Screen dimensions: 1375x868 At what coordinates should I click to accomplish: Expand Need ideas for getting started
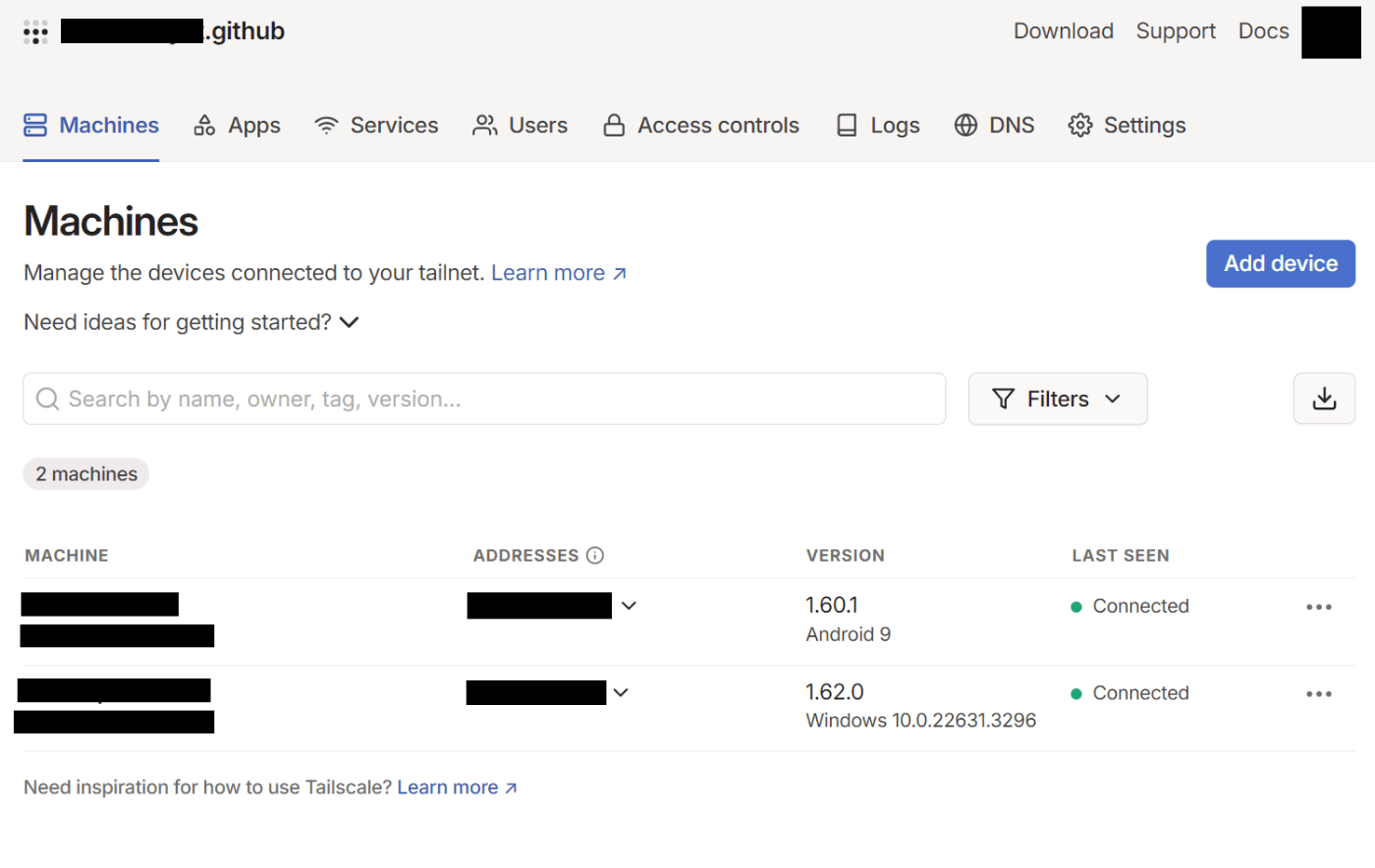192,322
